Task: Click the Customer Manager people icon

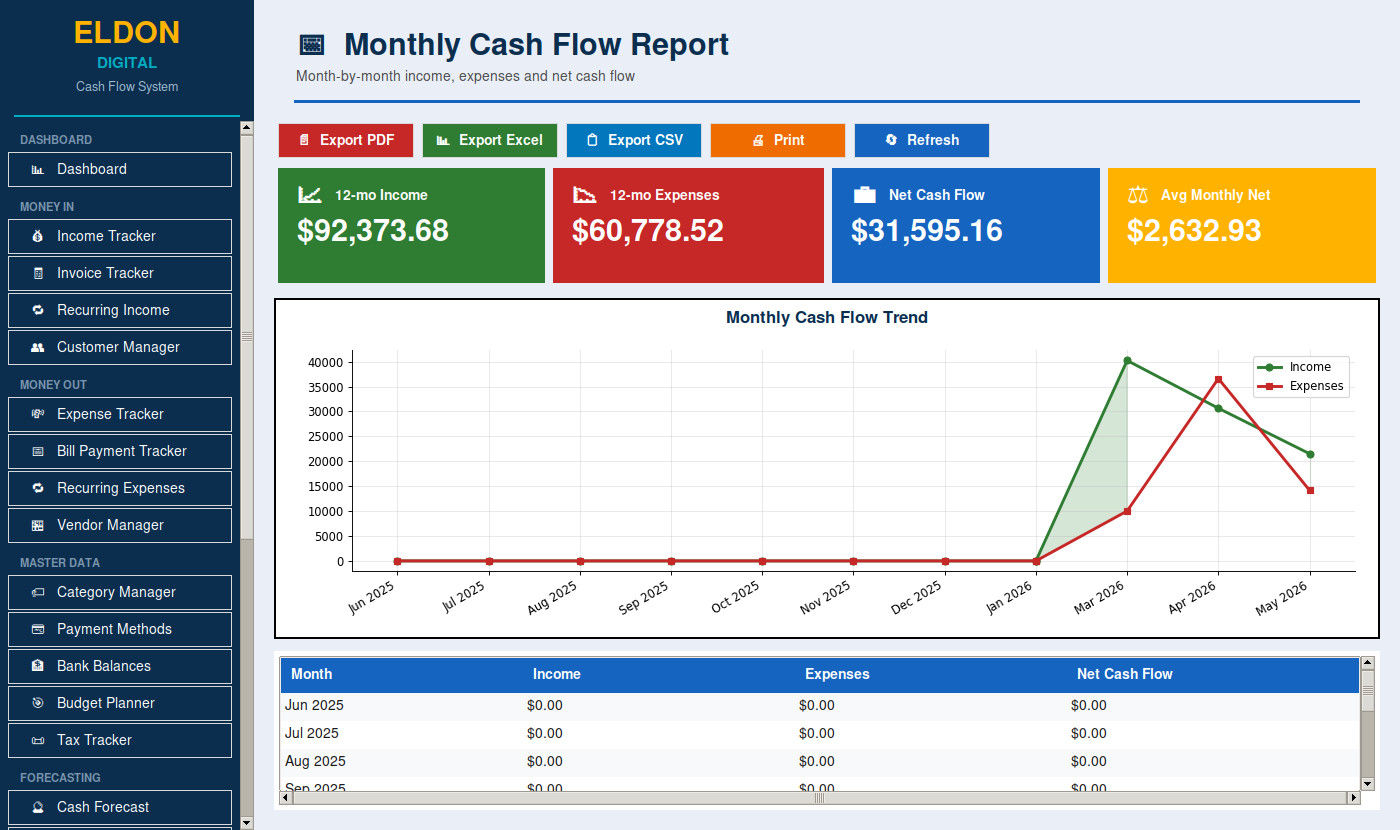Action: tap(38, 348)
